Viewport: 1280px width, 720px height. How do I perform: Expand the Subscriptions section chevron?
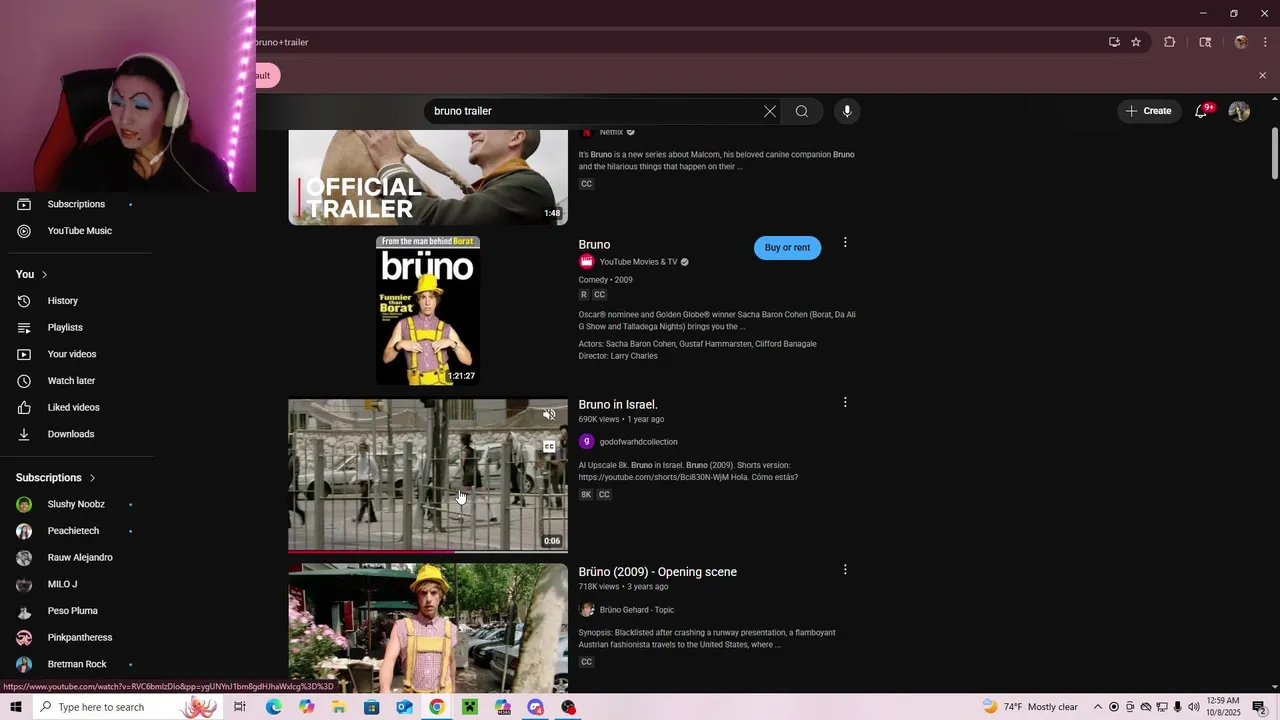[92, 478]
